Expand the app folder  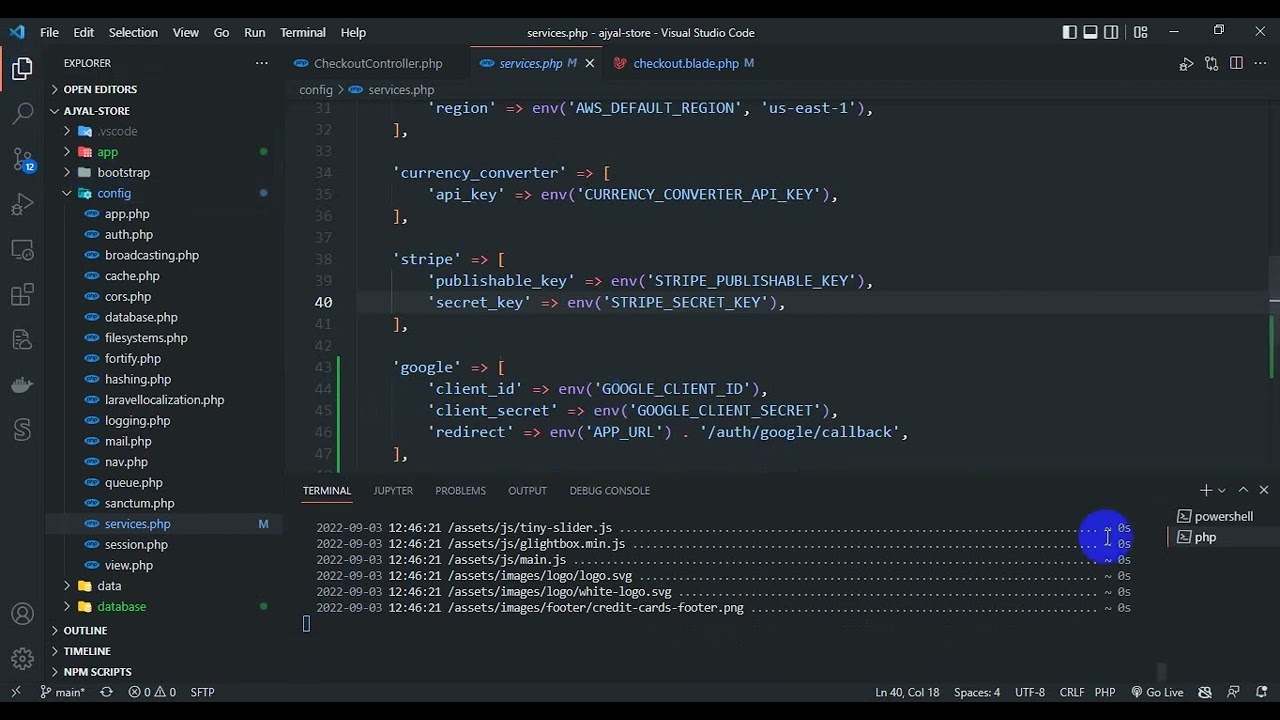click(107, 152)
